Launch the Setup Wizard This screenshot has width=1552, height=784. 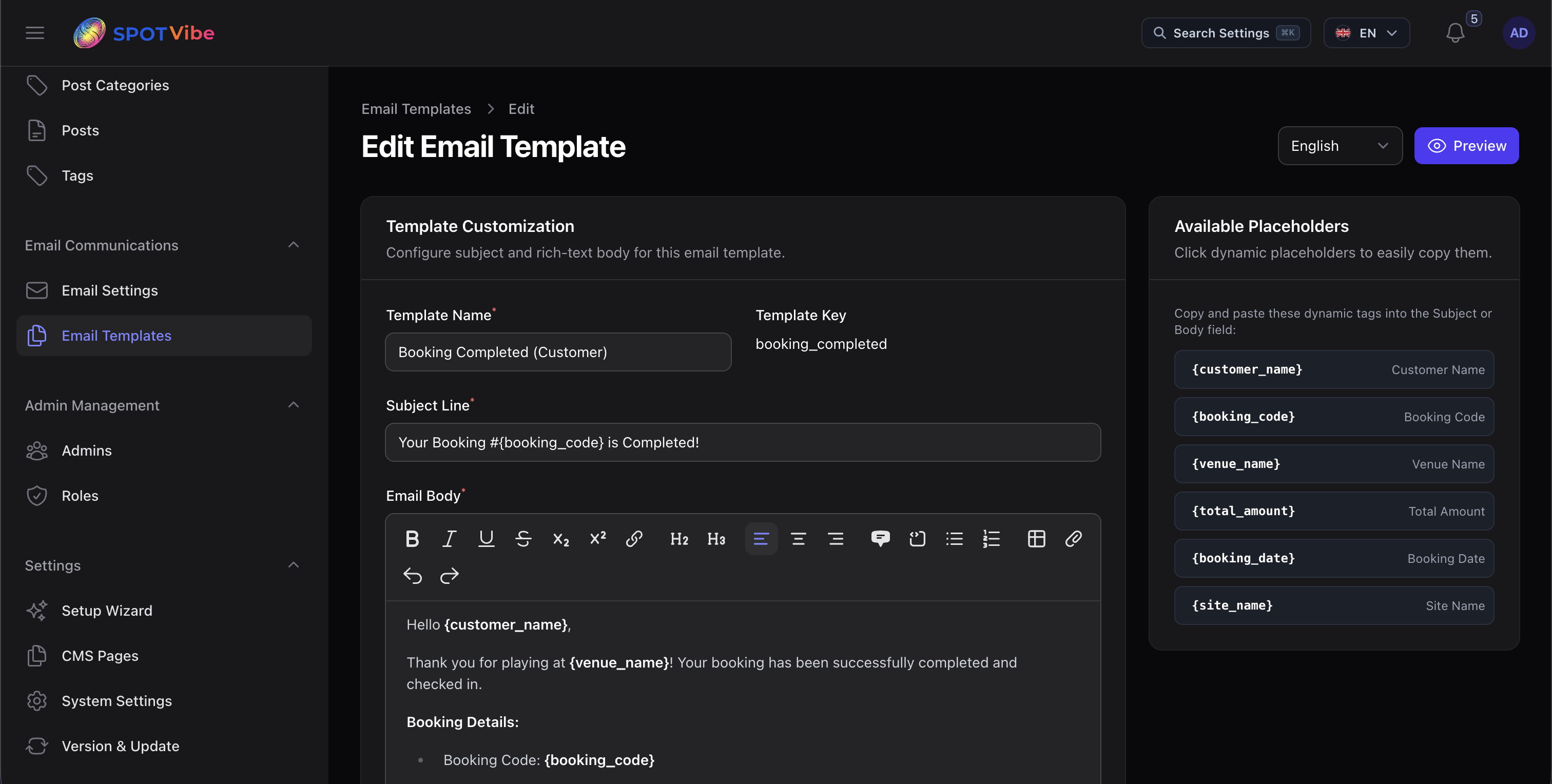[x=164, y=611]
